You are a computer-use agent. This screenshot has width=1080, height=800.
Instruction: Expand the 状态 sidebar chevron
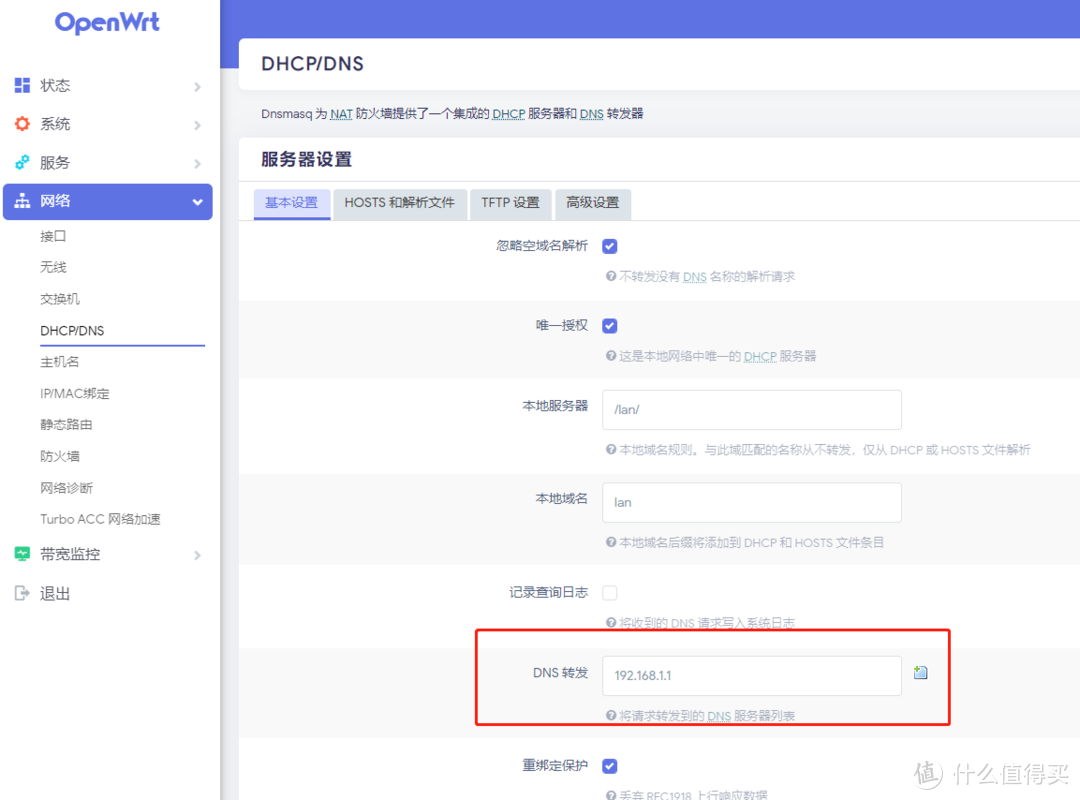pyautogui.click(x=198, y=85)
